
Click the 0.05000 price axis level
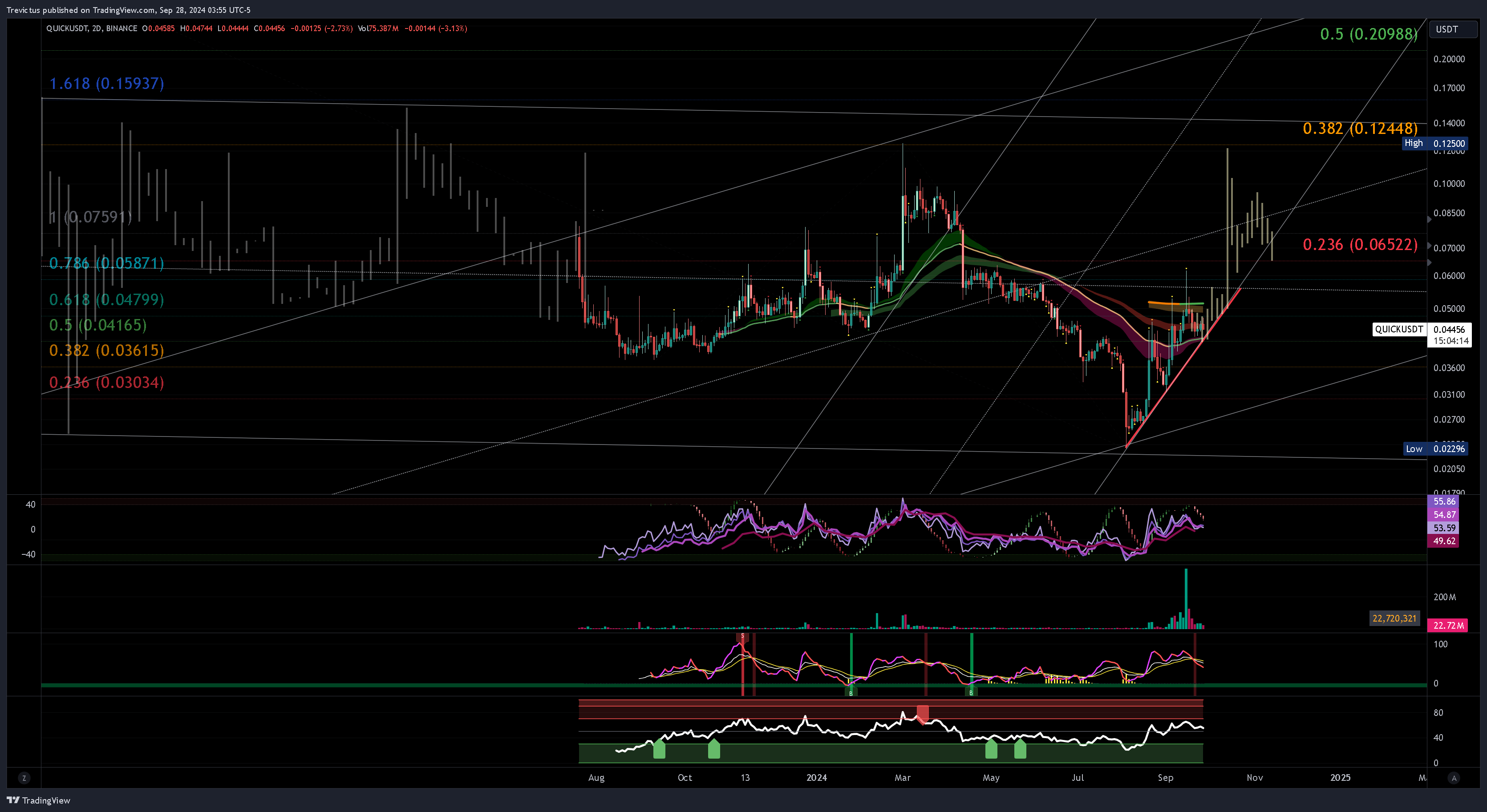pos(1449,309)
